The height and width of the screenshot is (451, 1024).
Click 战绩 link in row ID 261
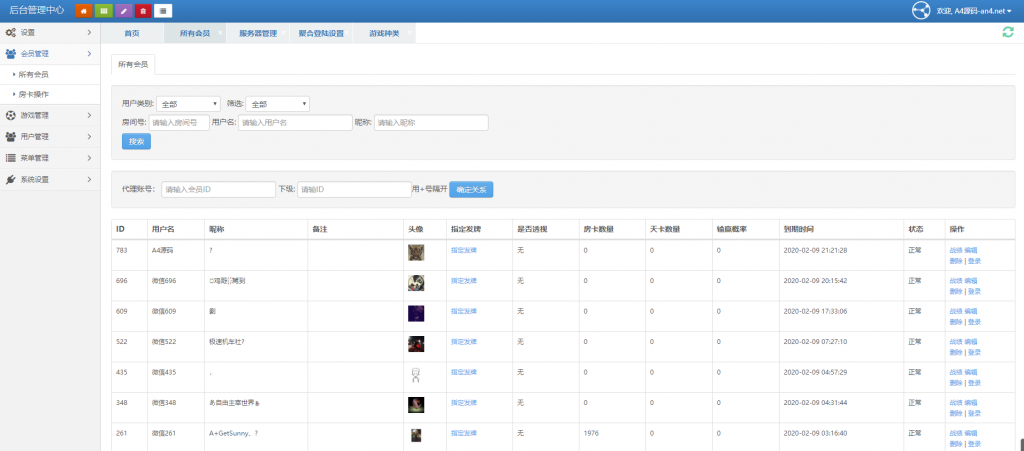[x=955, y=433]
